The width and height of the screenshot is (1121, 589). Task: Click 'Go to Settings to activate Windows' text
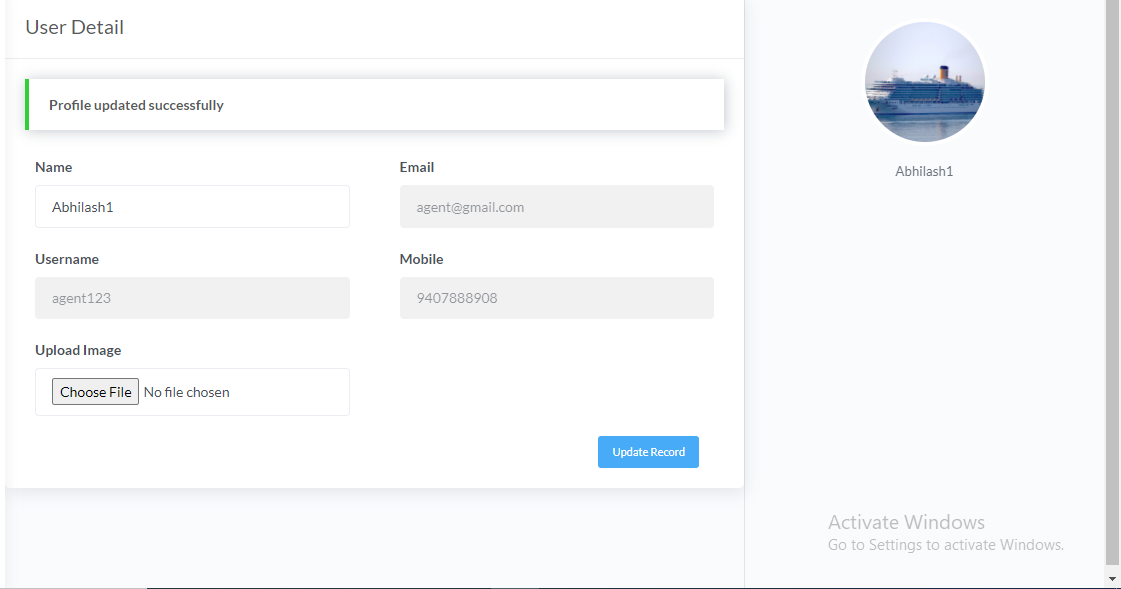pos(946,545)
